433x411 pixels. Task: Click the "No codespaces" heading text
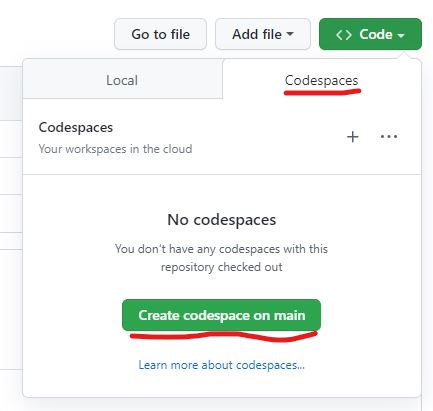tap(222, 220)
